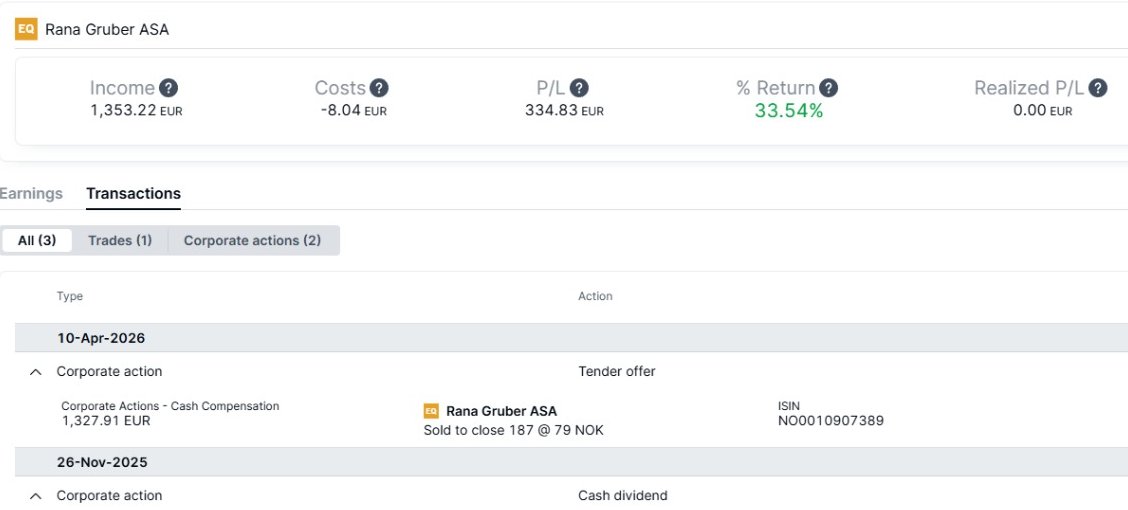Open the Rana Gruber ASA instrument link
This screenshot has width=1128, height=510.
(x=501, y=411)
